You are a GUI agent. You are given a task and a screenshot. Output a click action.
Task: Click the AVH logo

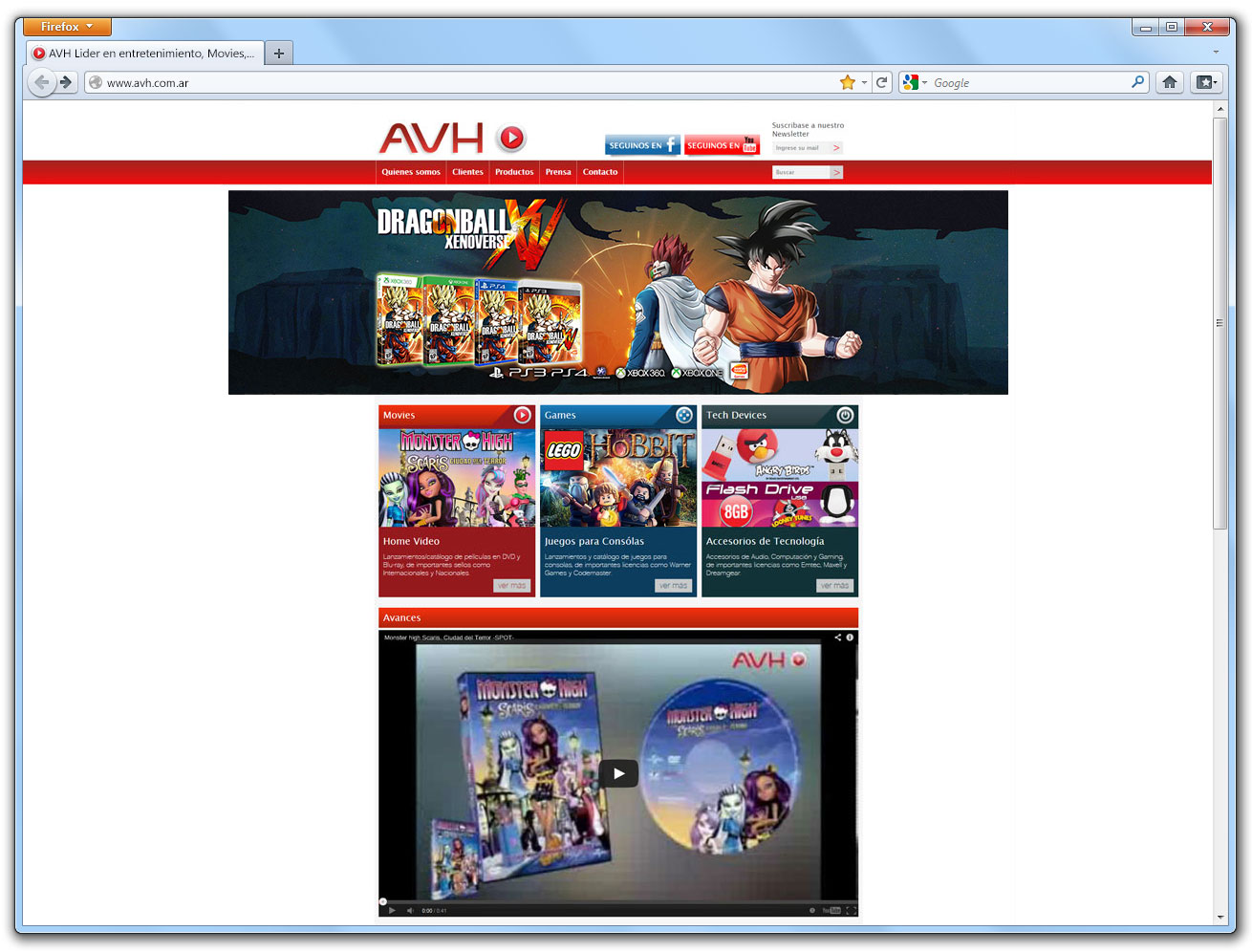coord(432,139)
